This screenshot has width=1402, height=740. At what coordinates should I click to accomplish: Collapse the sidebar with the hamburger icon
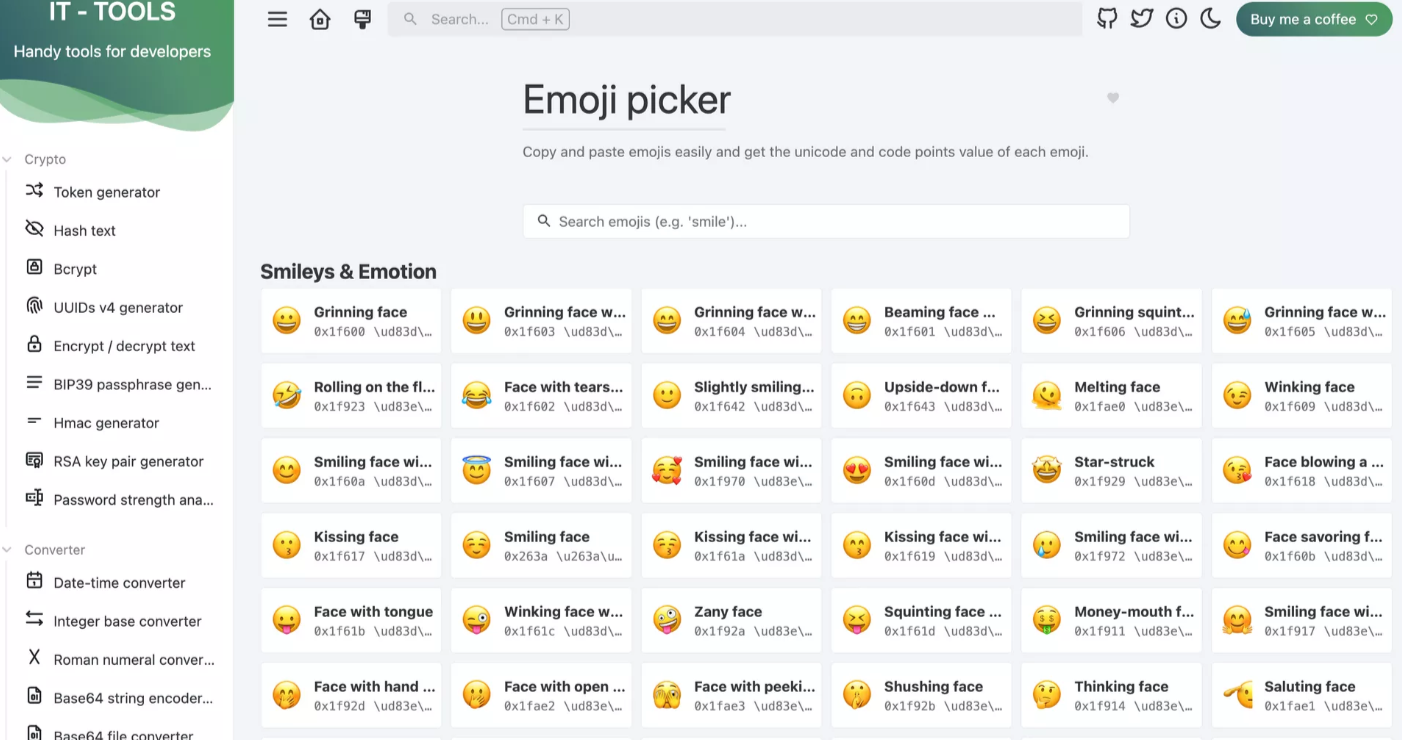(277, 18)
